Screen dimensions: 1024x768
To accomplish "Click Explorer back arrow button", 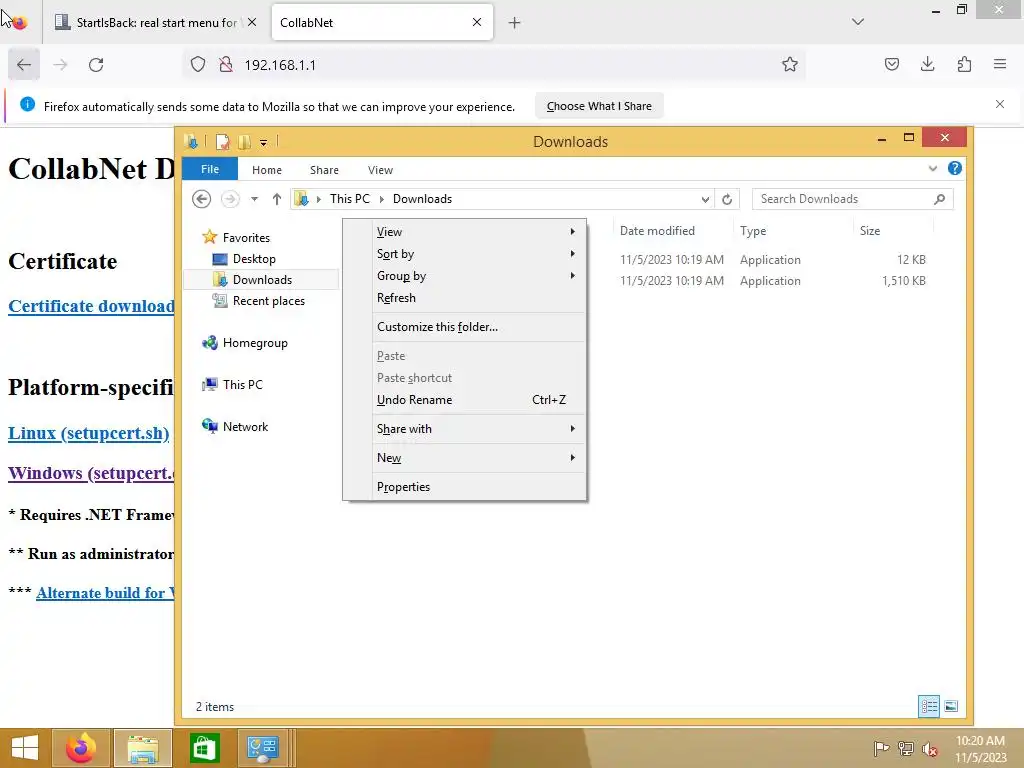I will 202,199.
